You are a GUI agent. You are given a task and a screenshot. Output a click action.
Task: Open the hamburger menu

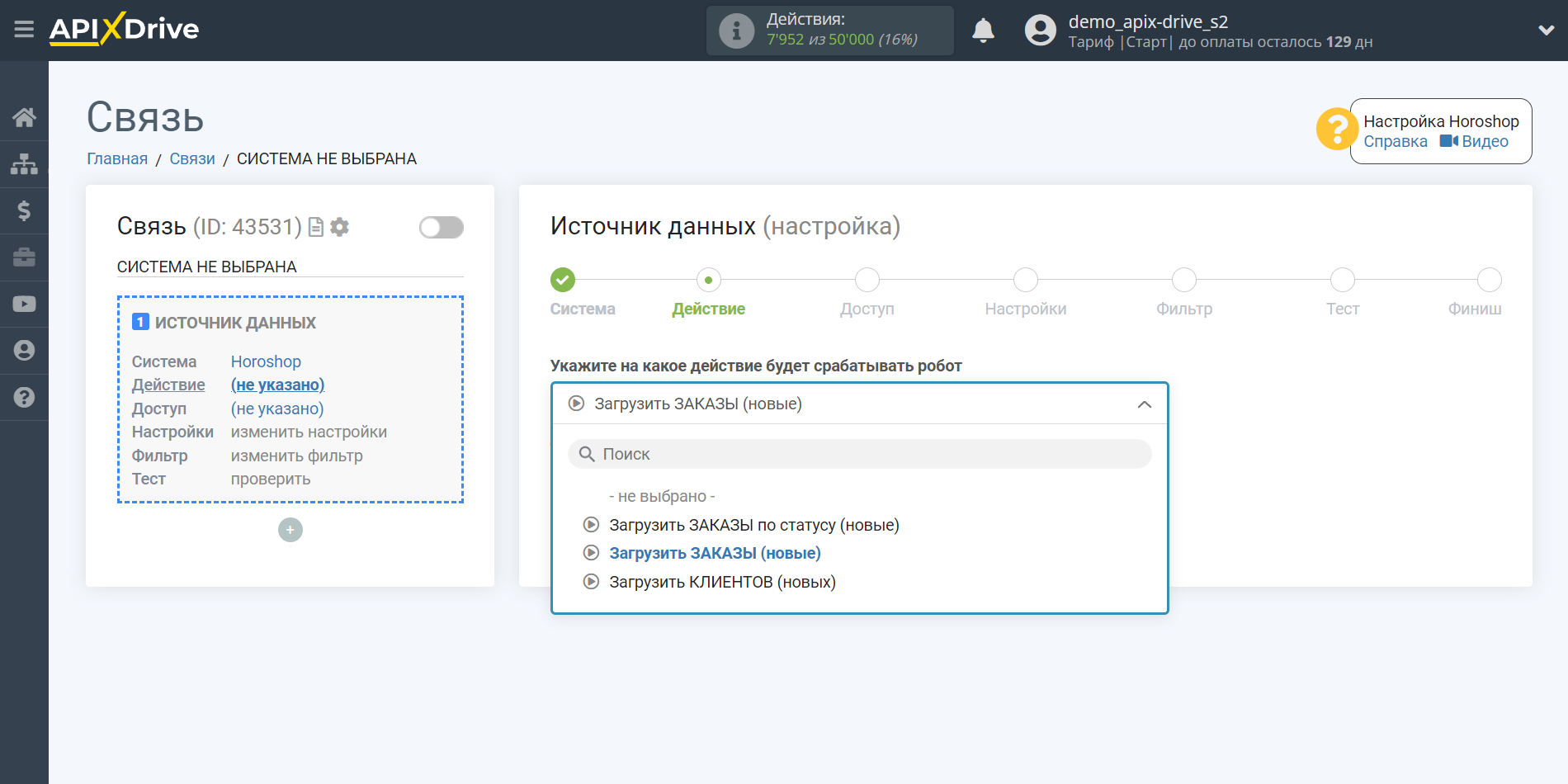point(24,30)
